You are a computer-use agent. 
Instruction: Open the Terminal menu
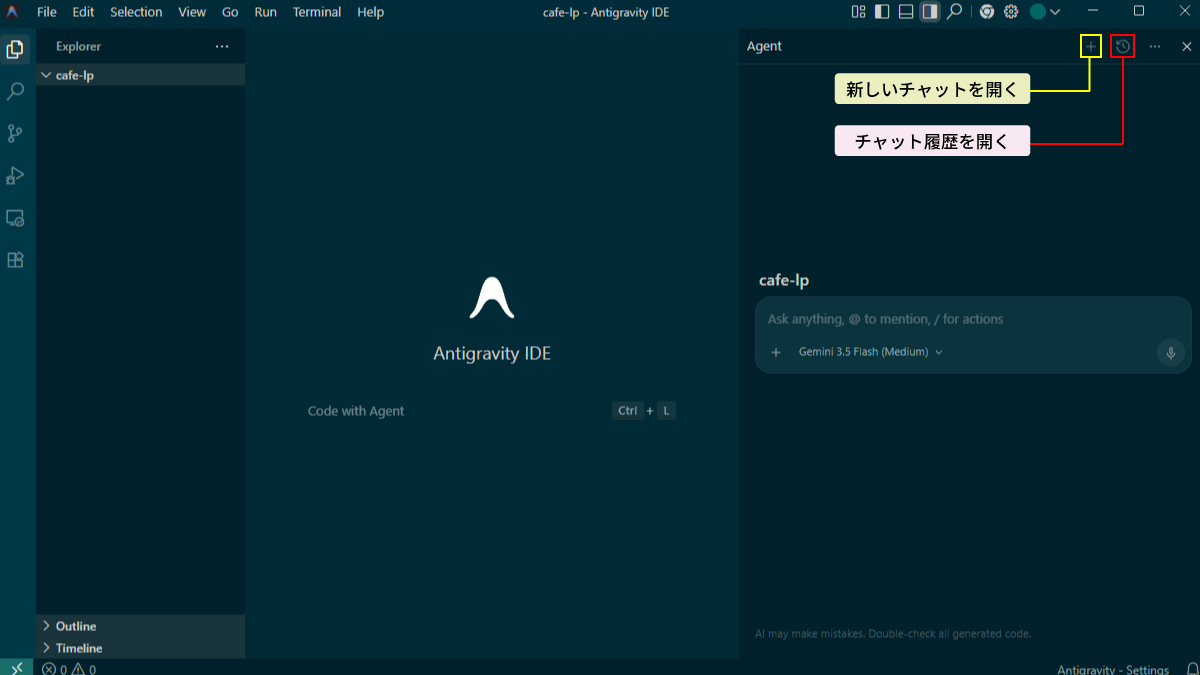point(317,12)
